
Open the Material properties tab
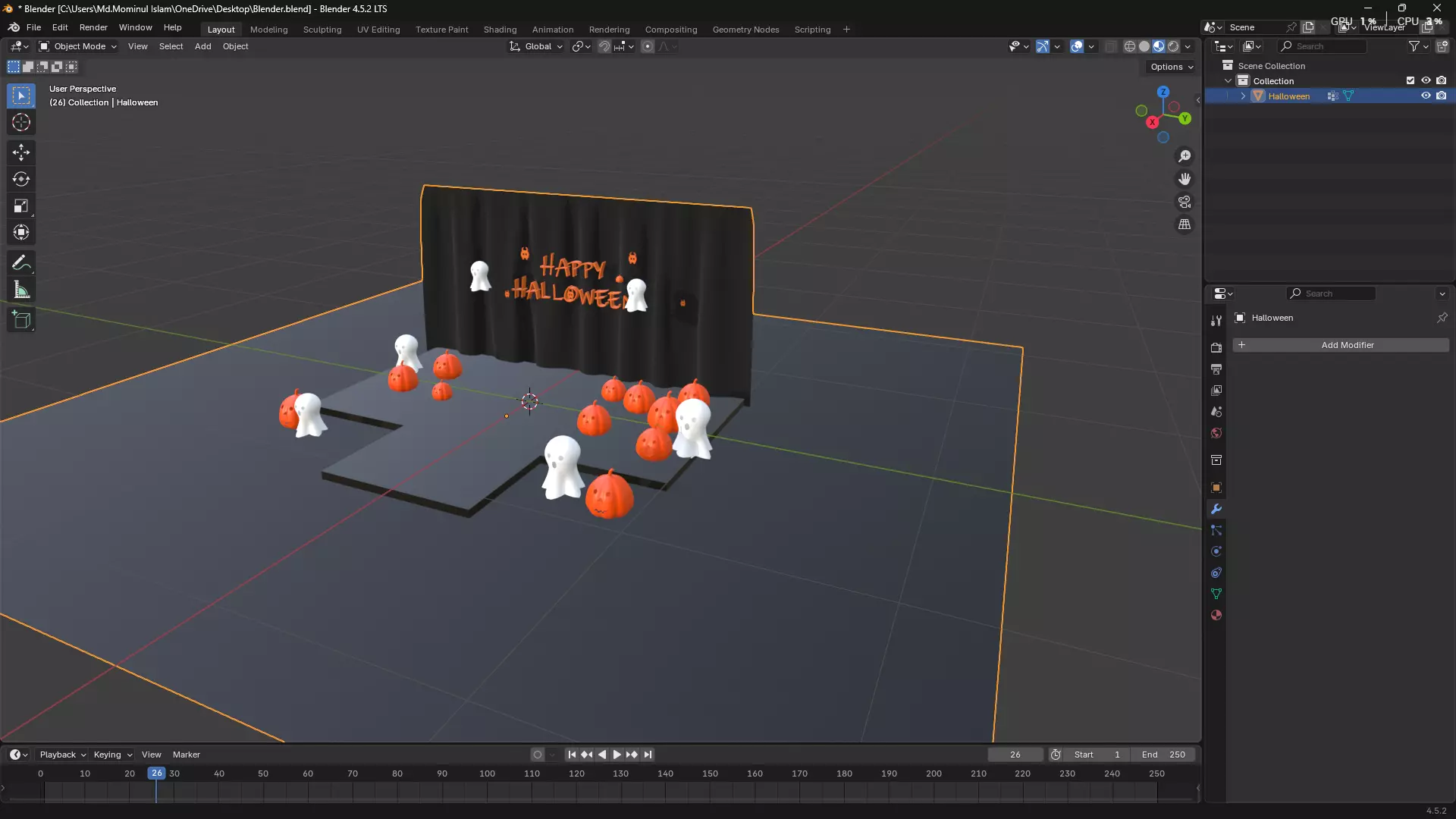[x=1216, y=615]
